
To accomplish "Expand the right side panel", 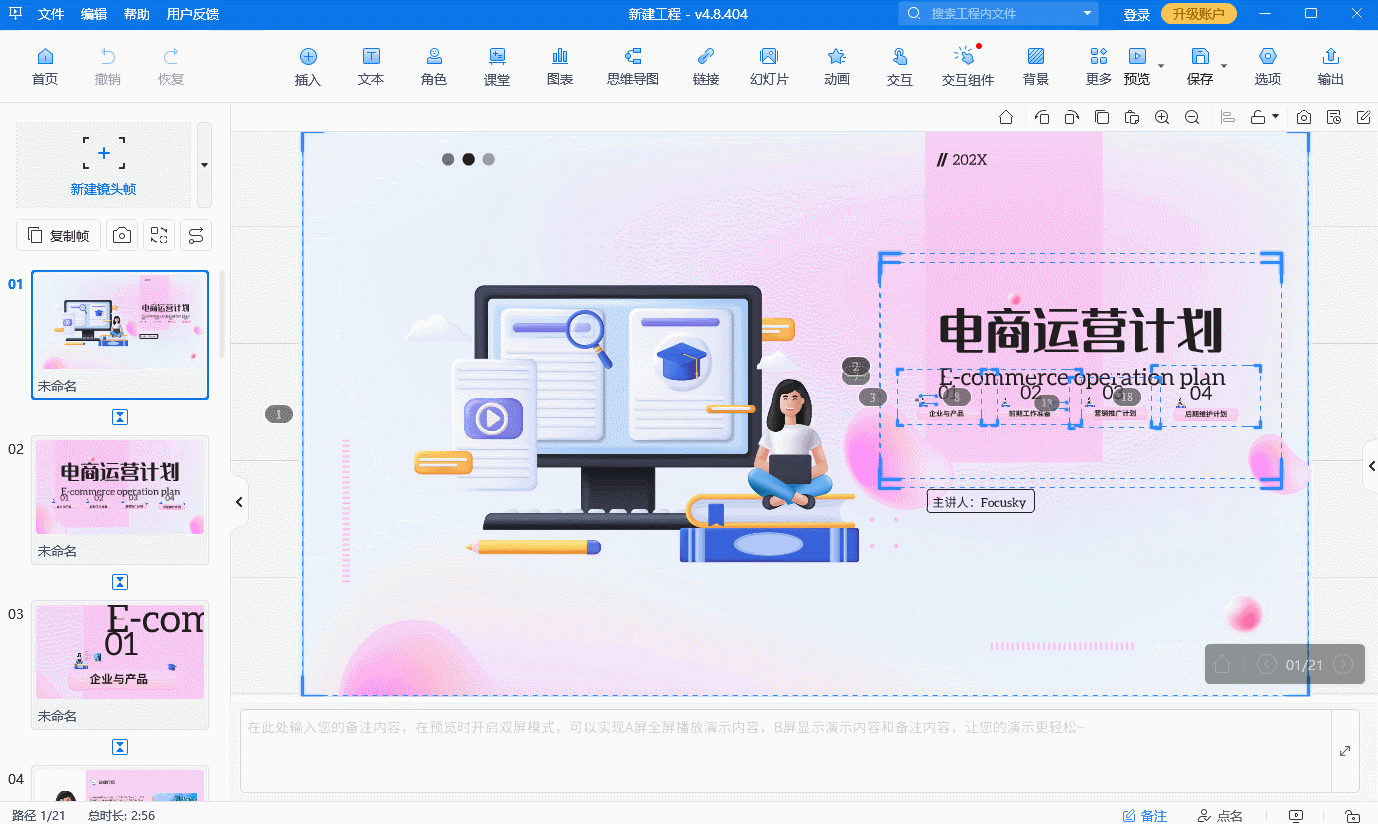I will point(1370,465).
